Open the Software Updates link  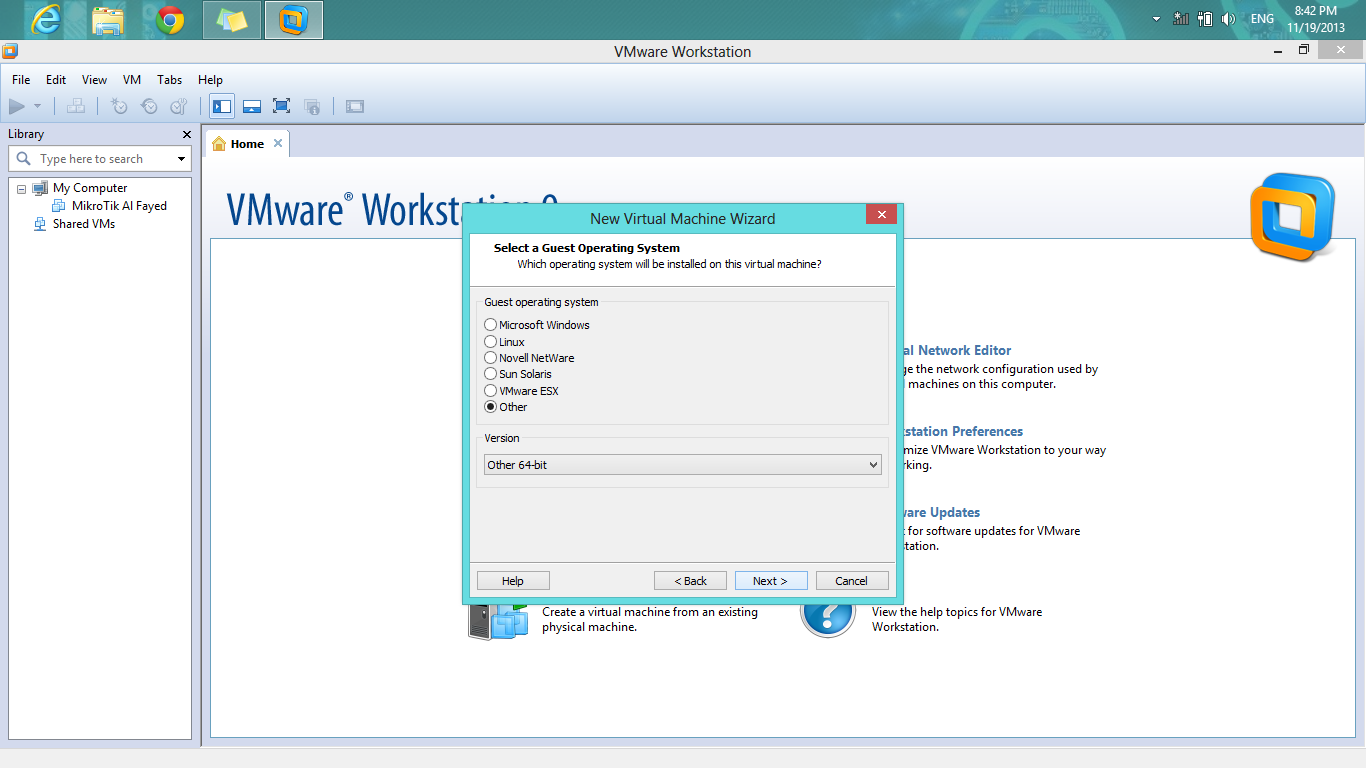click(942, 513)
